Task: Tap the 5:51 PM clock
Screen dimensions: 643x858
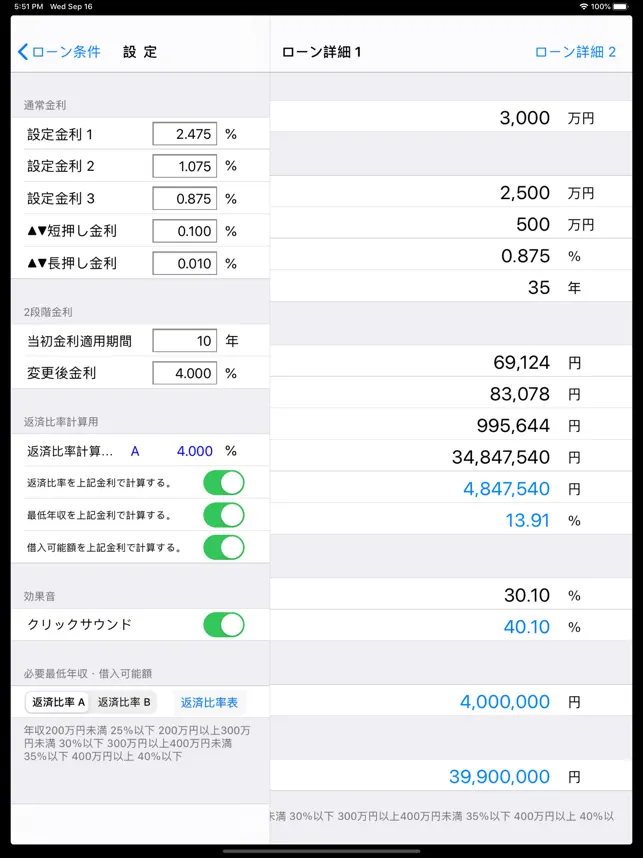Action: [29, 7]
